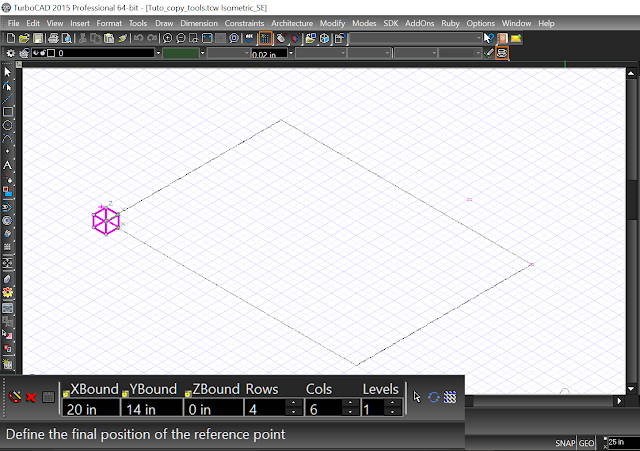Image resolution: width=640 pixels, height=451 pixels.
Task: Click the finish tool icon left of red X
Action: point(15,397)
